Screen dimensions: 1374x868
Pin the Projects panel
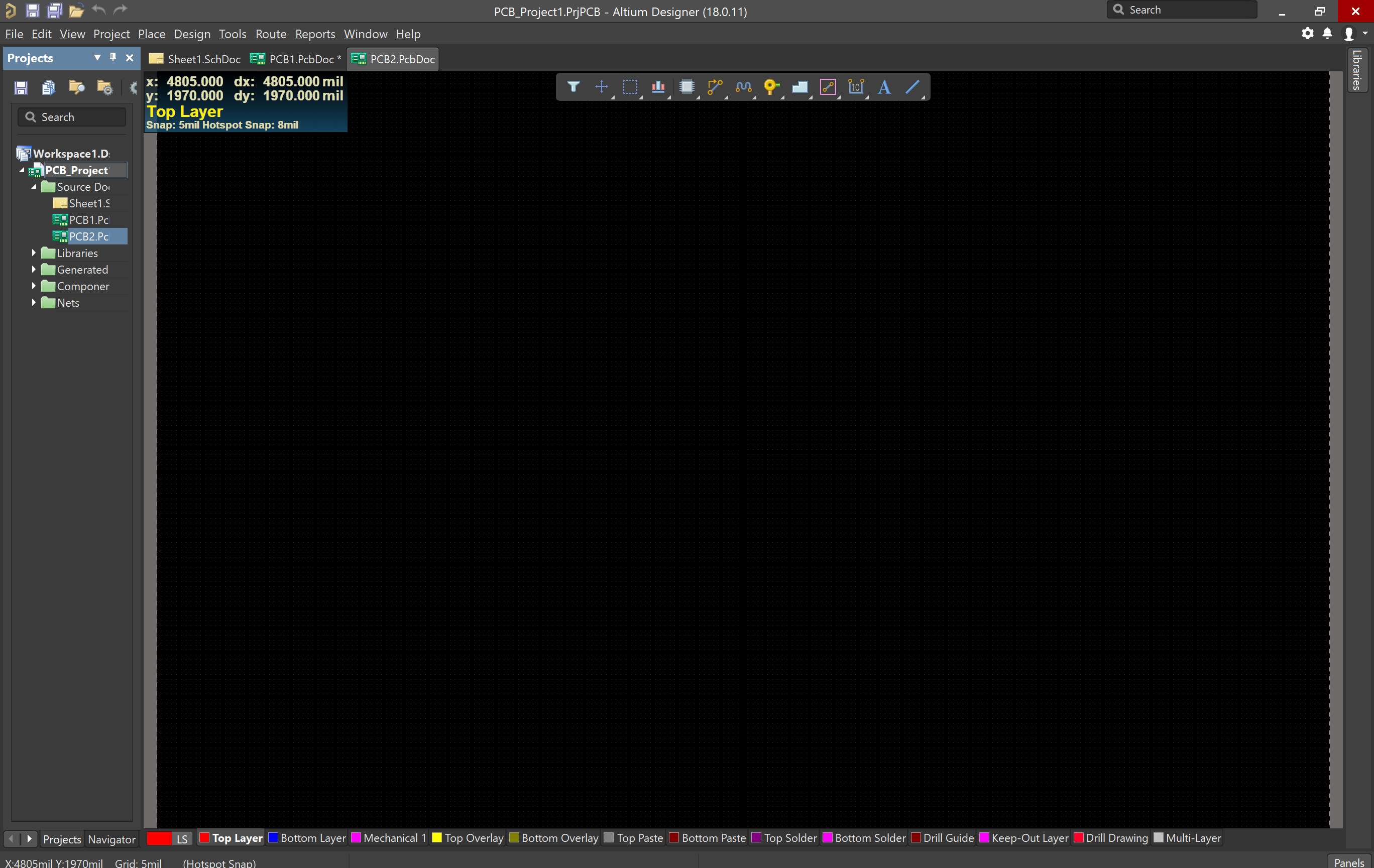tap(113, 57)
